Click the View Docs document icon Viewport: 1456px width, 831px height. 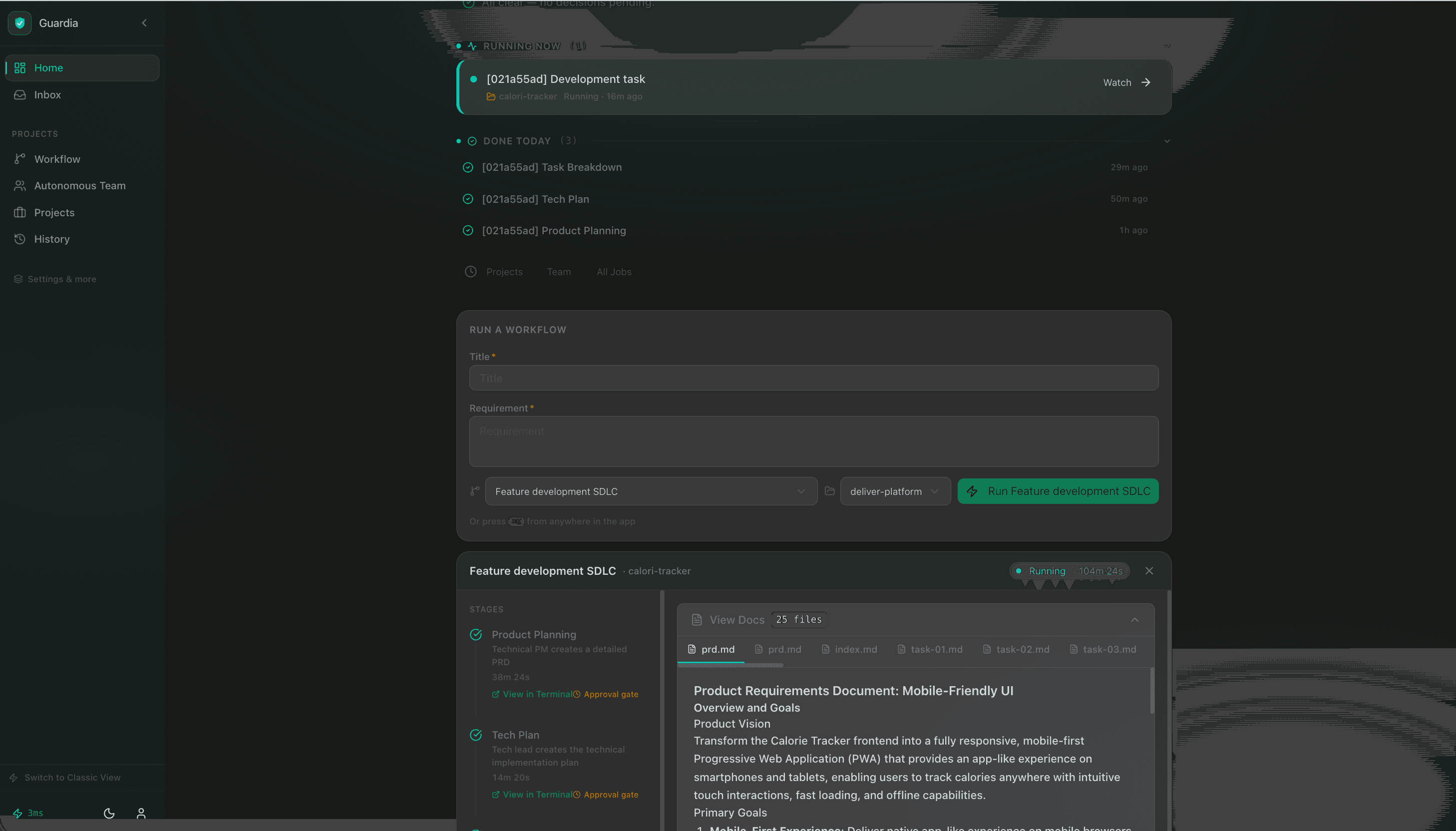point(697,620)
